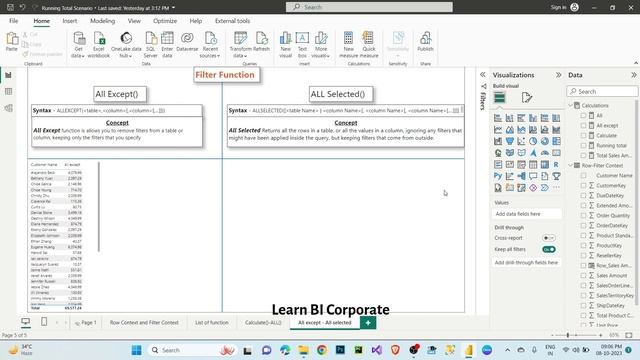This screenshot has height=360, width=640.
Task: Tick the Calculate measure checkbox
Action: click(584, 136)
